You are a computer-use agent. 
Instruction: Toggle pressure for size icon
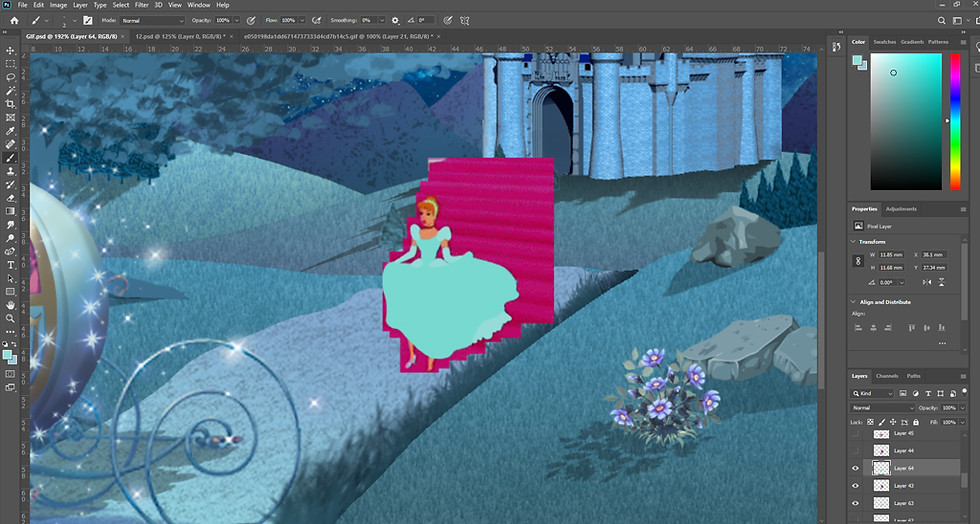448,20
